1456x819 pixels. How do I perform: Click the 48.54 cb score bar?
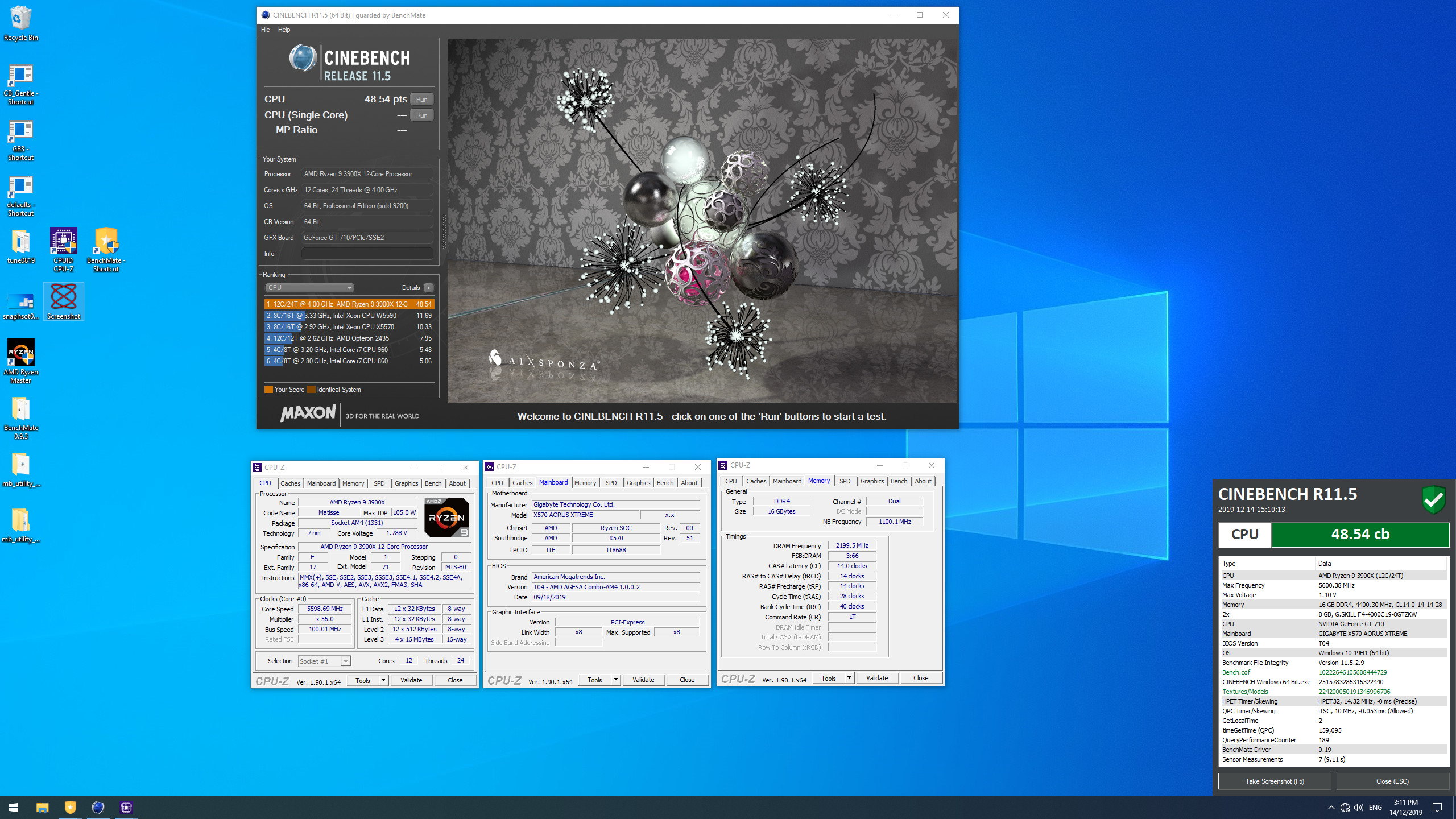pos(1360,535)
